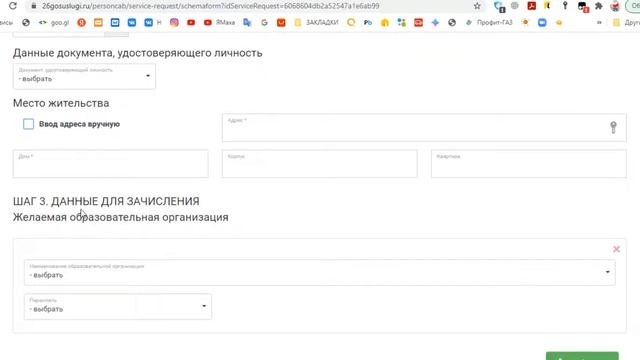Open the ЗАКЛАДКИ bookmarks folder
The image size is (640, 360).
click(317, 23)
